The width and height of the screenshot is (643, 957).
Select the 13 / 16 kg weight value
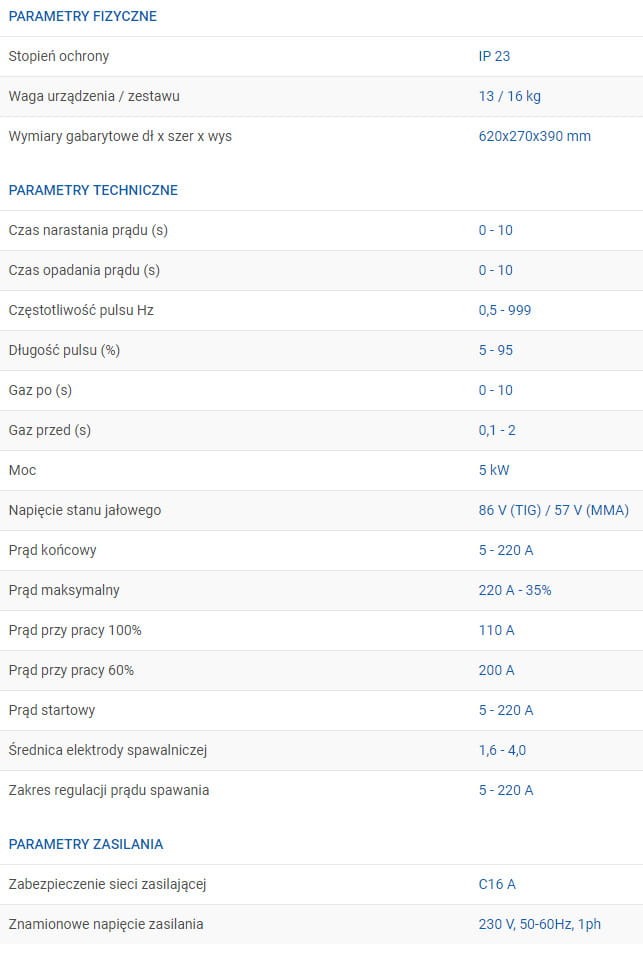510,96
